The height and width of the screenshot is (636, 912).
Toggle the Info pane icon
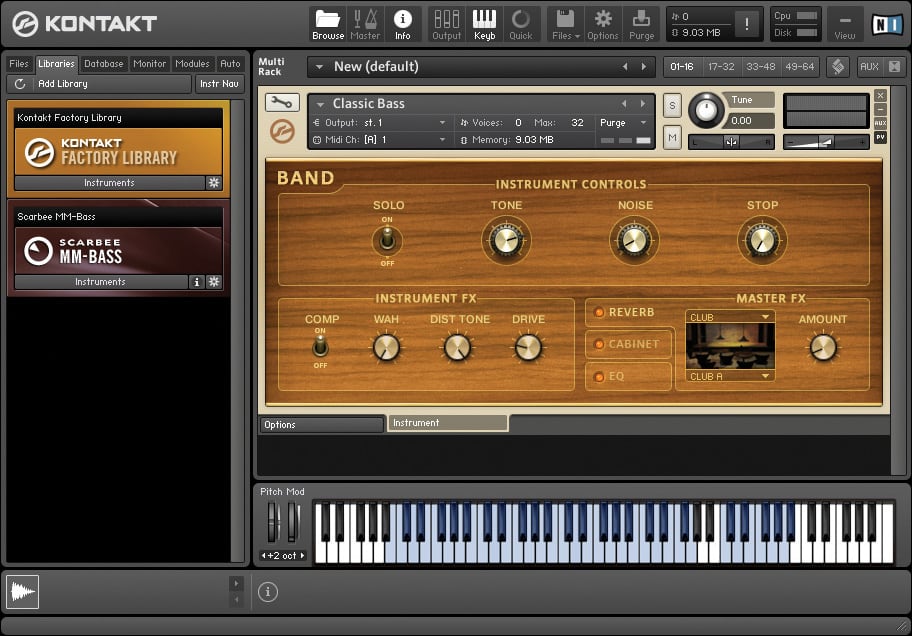402,24
